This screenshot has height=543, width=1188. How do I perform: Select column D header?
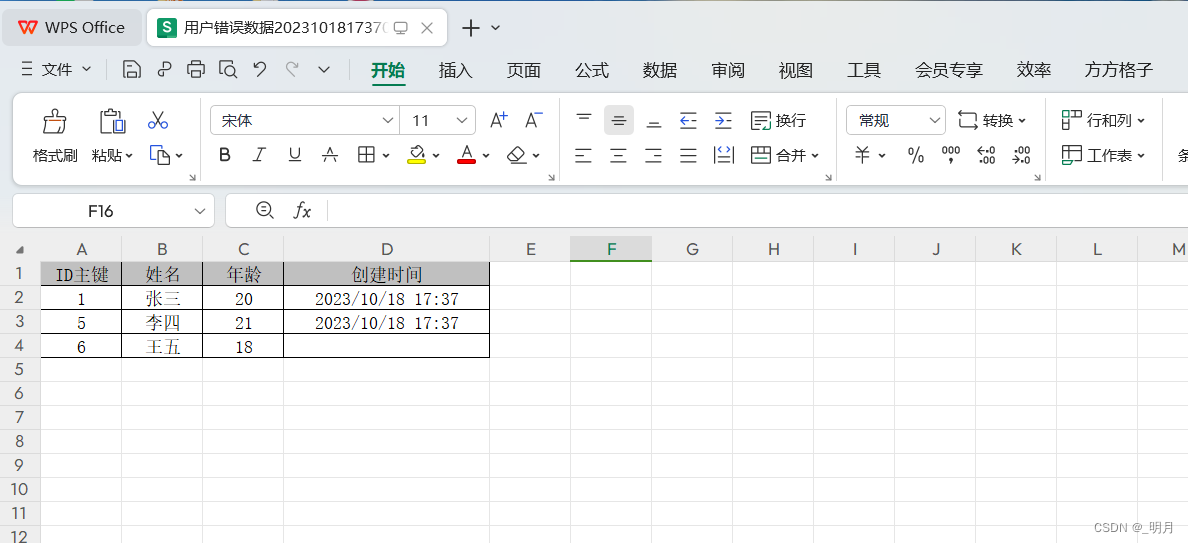pyautogui.click(x=386, y=248)
